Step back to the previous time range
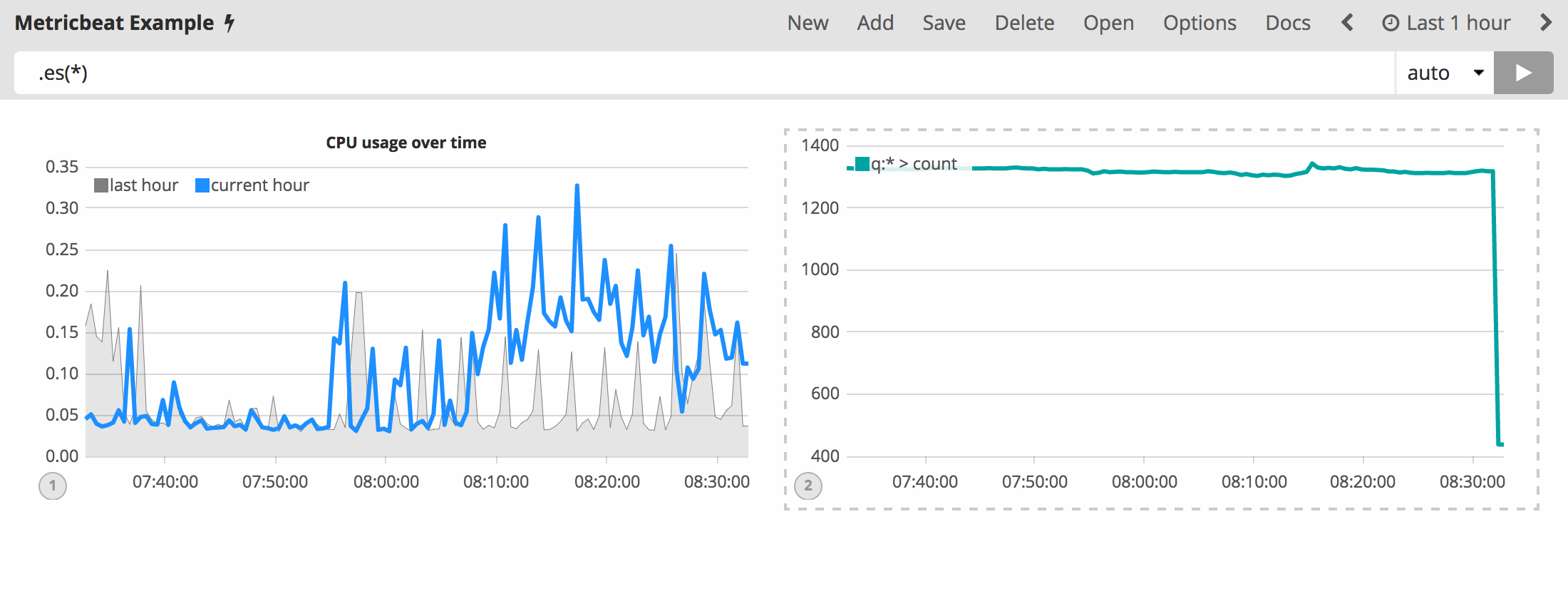Viewport: 1568px width, 606px height. click(x=1346, y=23)
